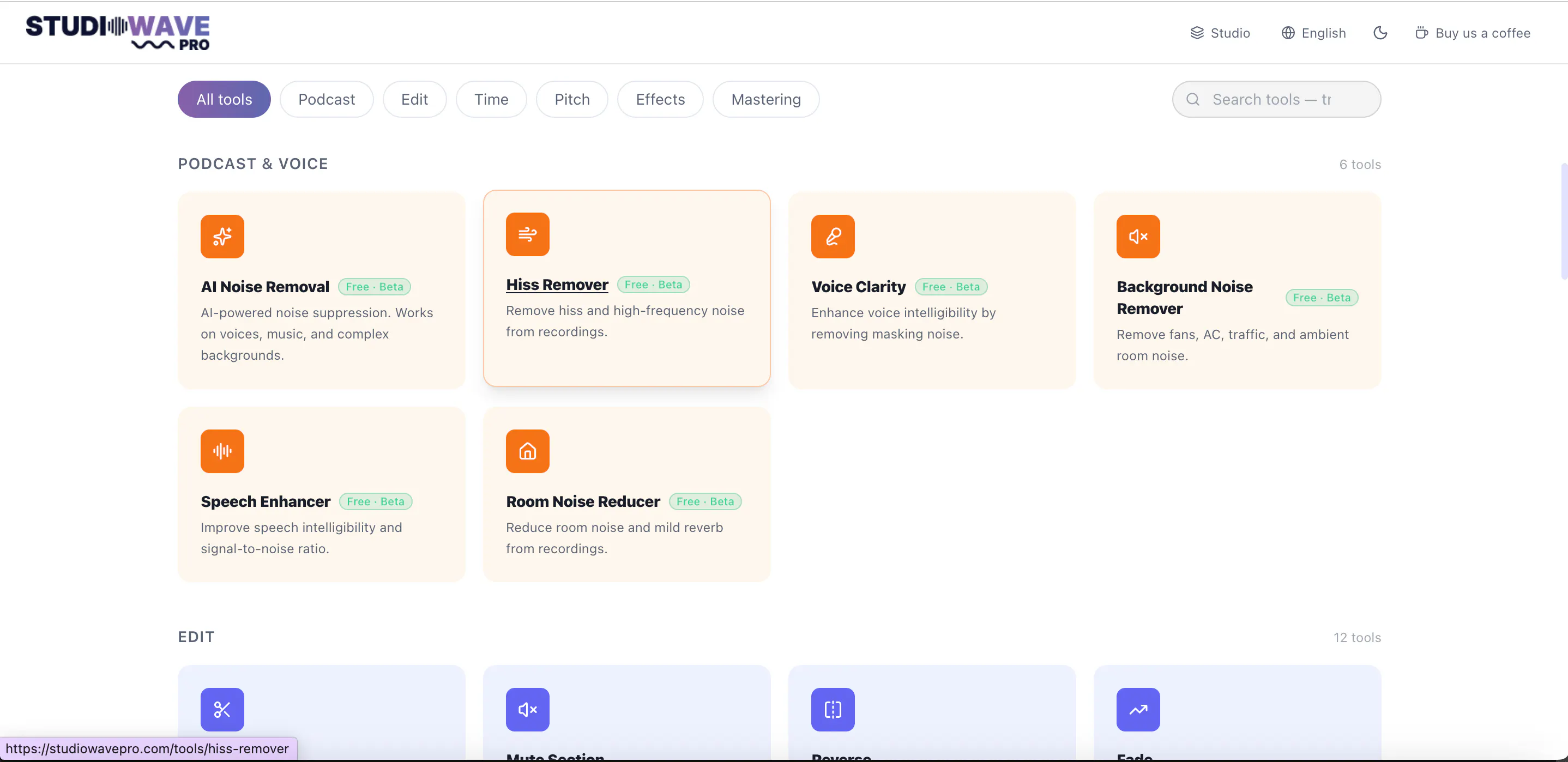Image resolution: width=1568 pixels, height=762 pixels.
Task: Click the Room Noise Reducer house icon
Action: pos(527,451)
